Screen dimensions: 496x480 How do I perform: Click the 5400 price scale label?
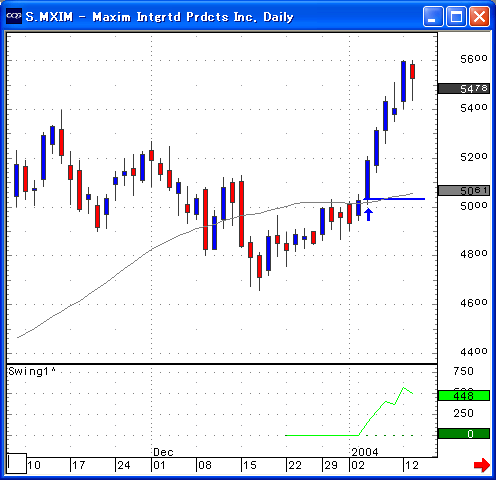(473, 108)
